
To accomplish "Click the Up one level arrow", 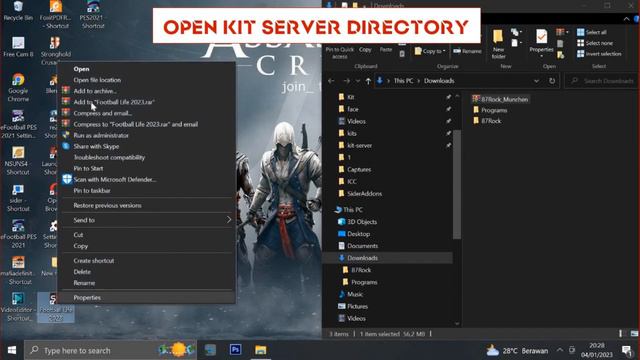I will click(368, 81).
